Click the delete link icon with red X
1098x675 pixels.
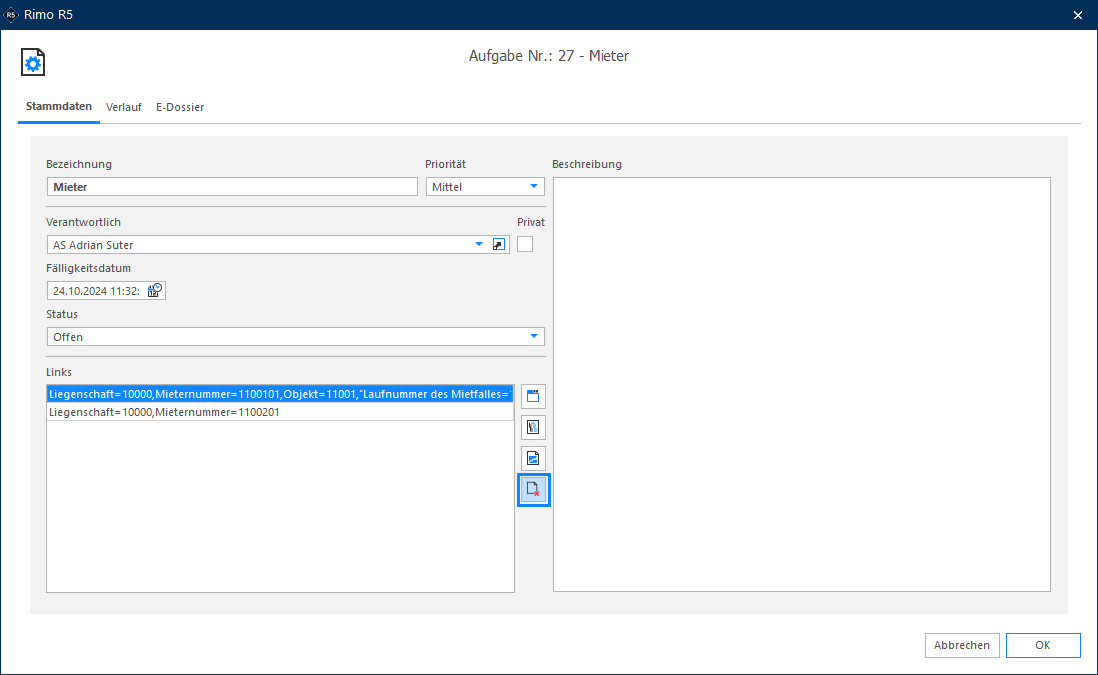pyautogui.click(x=534, y=489)
